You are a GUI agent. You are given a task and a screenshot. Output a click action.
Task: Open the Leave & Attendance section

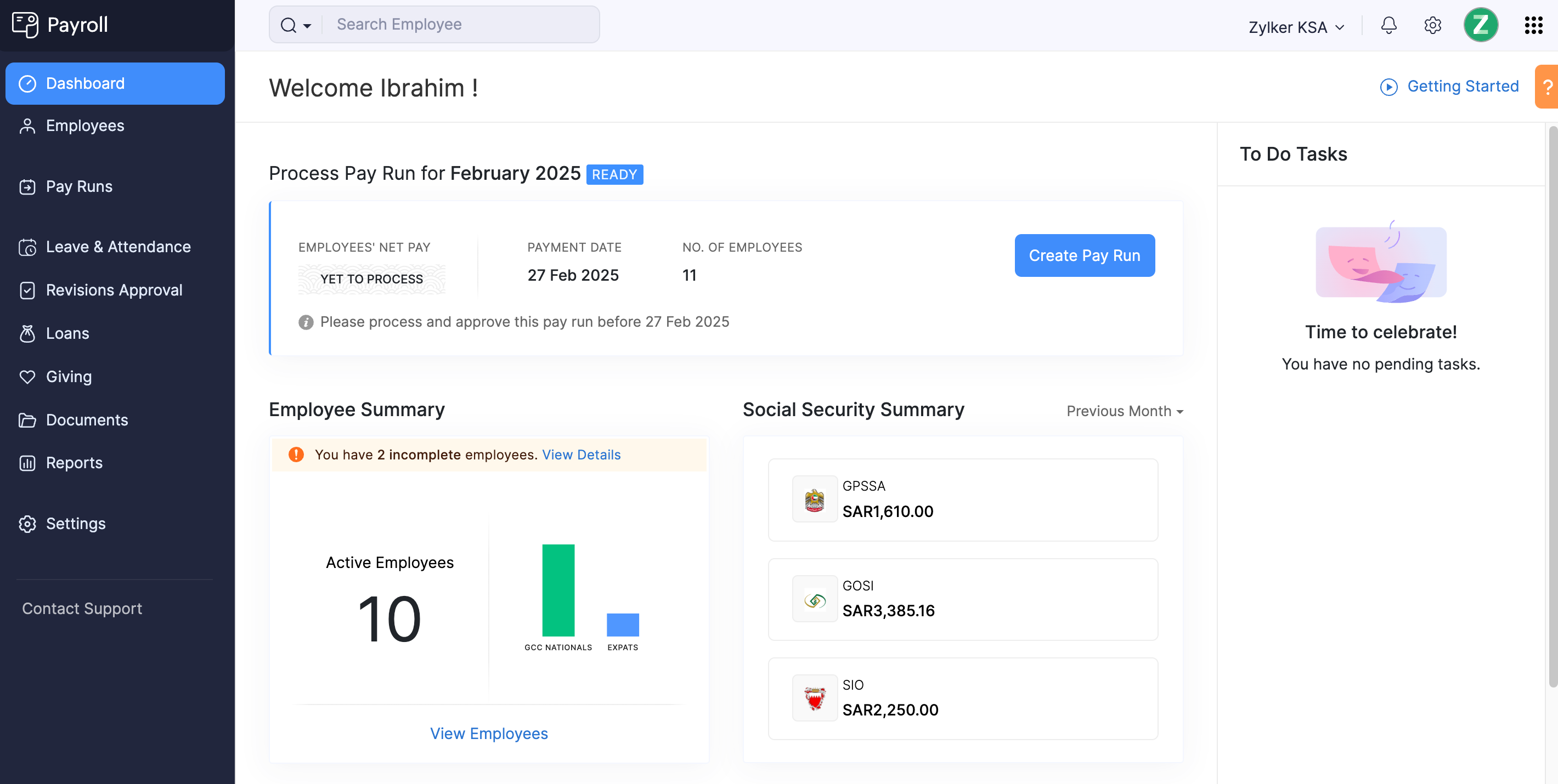pos(118,245)
